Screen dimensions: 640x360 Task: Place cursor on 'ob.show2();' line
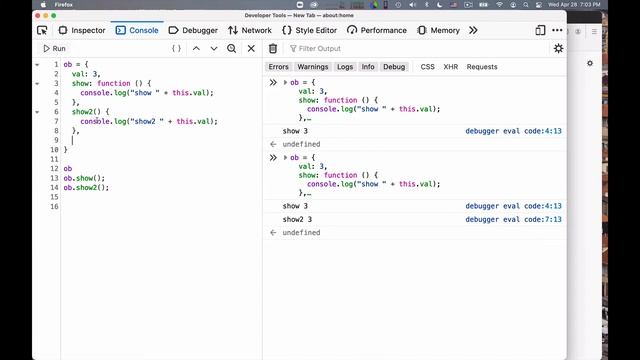86,188
